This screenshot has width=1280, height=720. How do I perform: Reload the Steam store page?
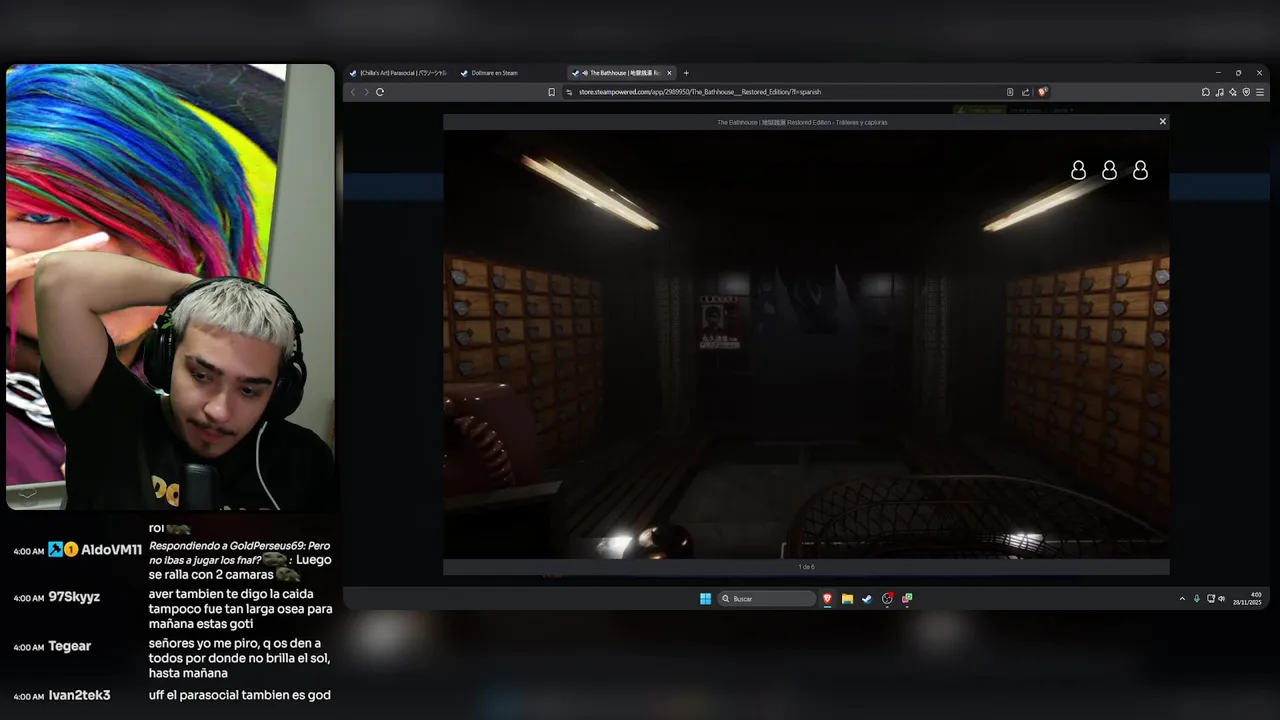(x=380, y=92)
